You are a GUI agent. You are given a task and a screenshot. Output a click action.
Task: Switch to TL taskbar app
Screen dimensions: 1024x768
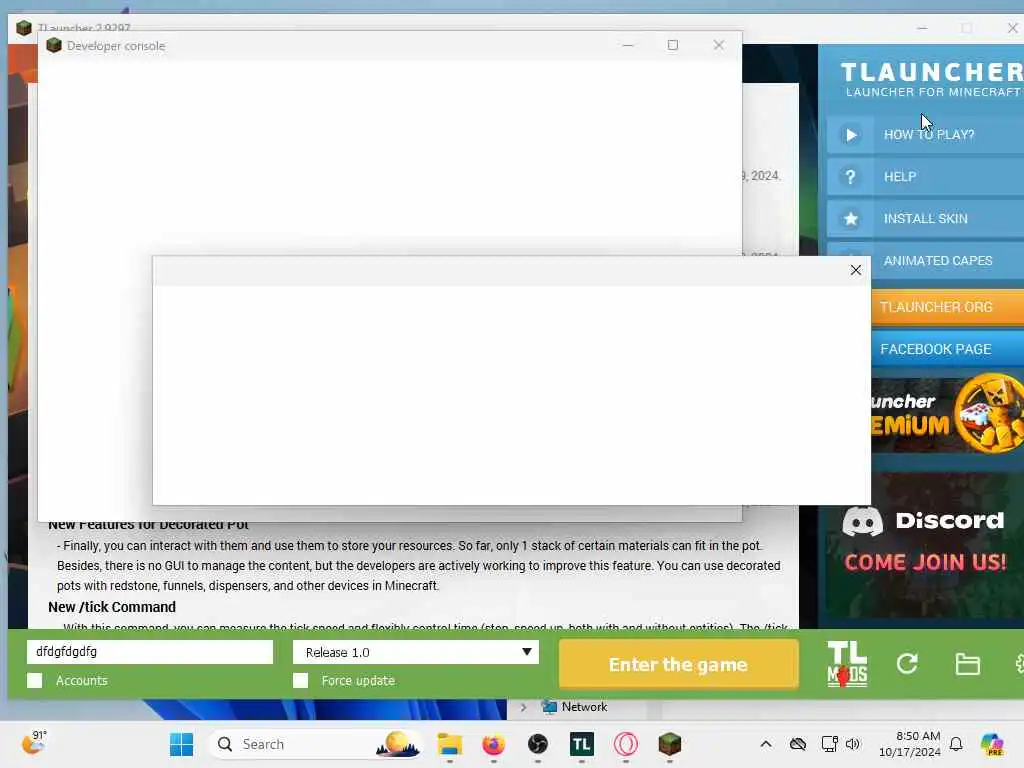pos(581,744)
